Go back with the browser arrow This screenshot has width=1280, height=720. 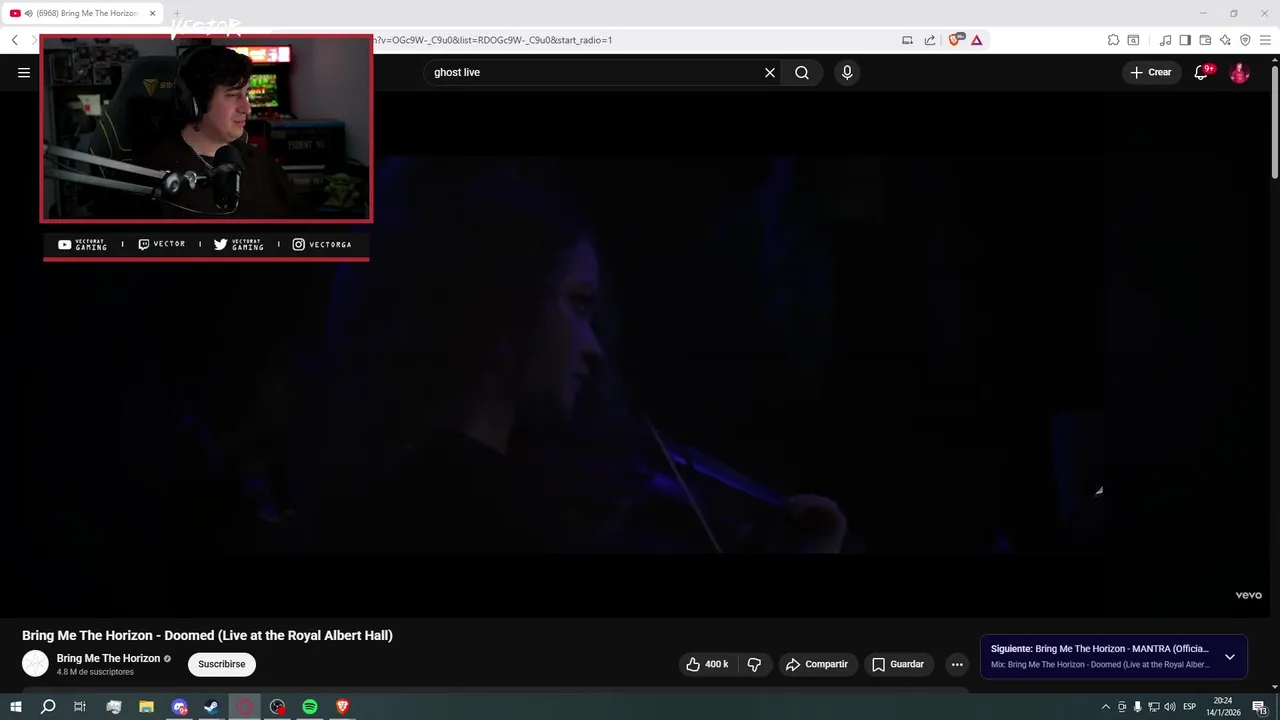15,40
